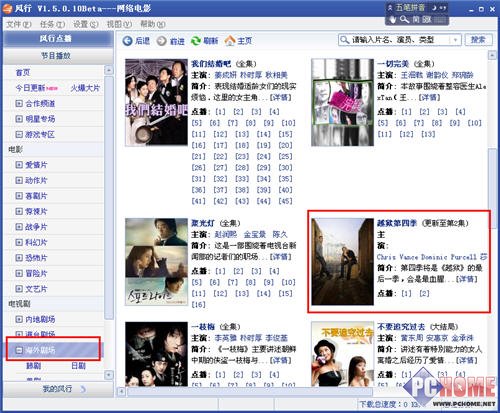Click the magnifier icon in the search box
This screenshot has width=500, height=413.
(344, 40)
